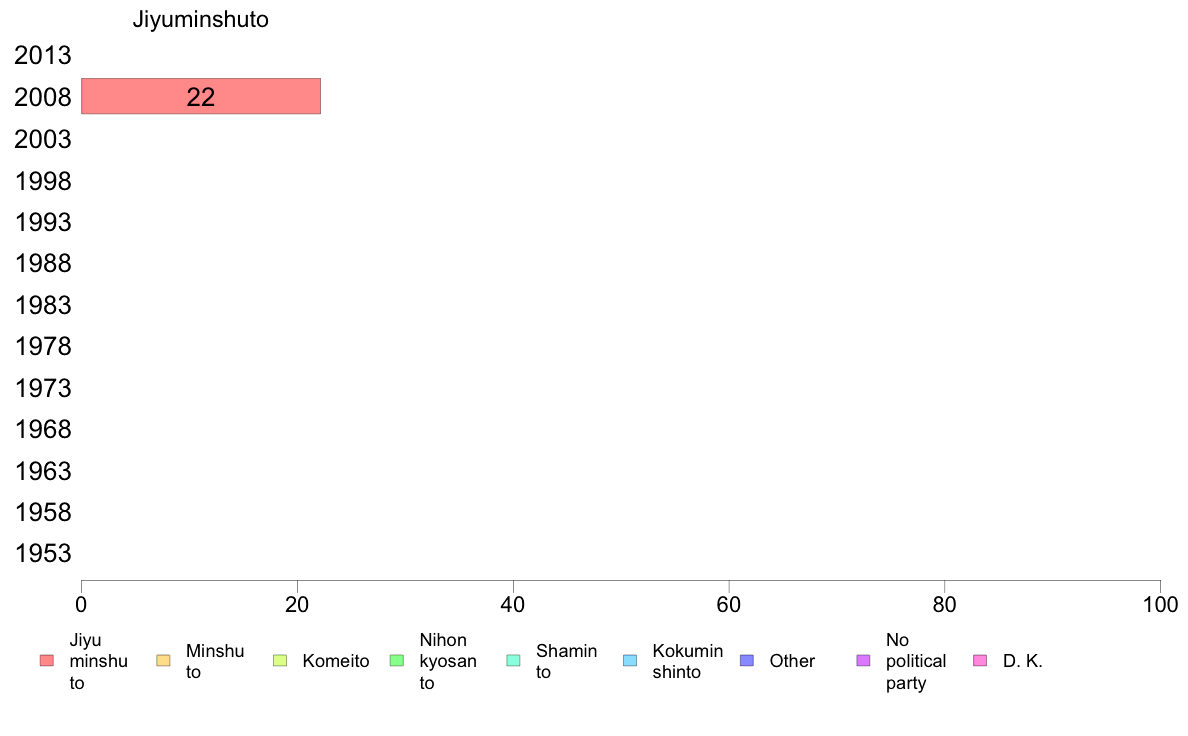Click the Nihon kyosanto green legend swatch
The width and height of the screenshot is (1188, 736).
(x=396, y=661)
